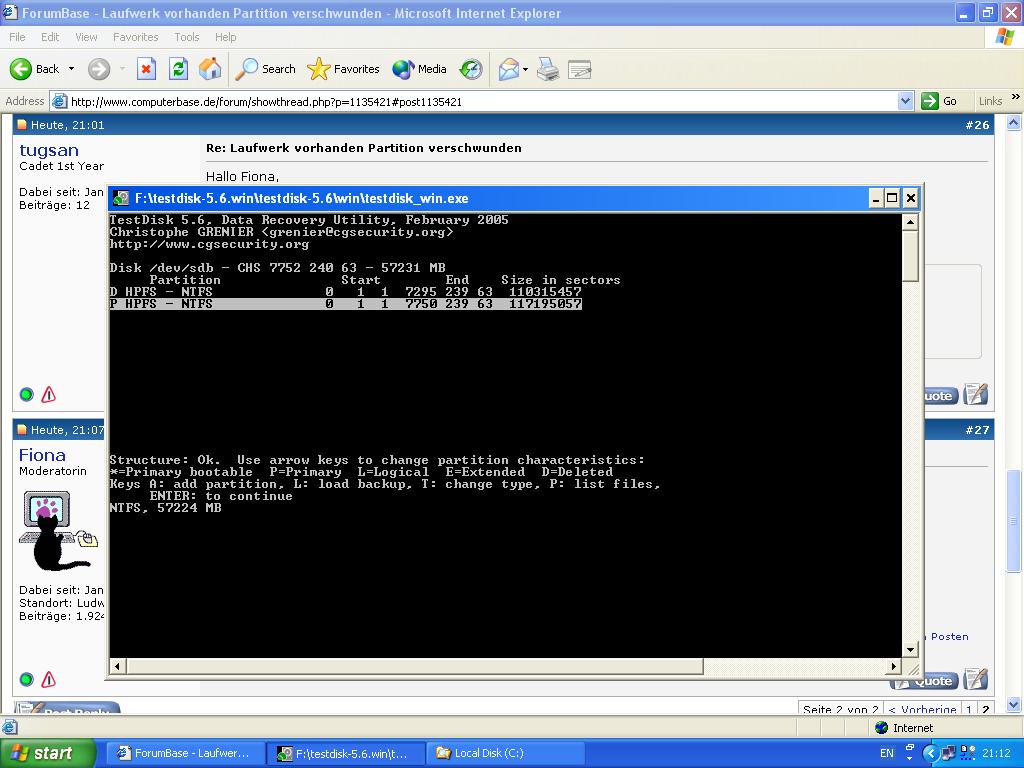Image resolution: width=1024 pixels, height=768 pixels.
Task: Go to the Vorherige page link
Action: [922, 709]
